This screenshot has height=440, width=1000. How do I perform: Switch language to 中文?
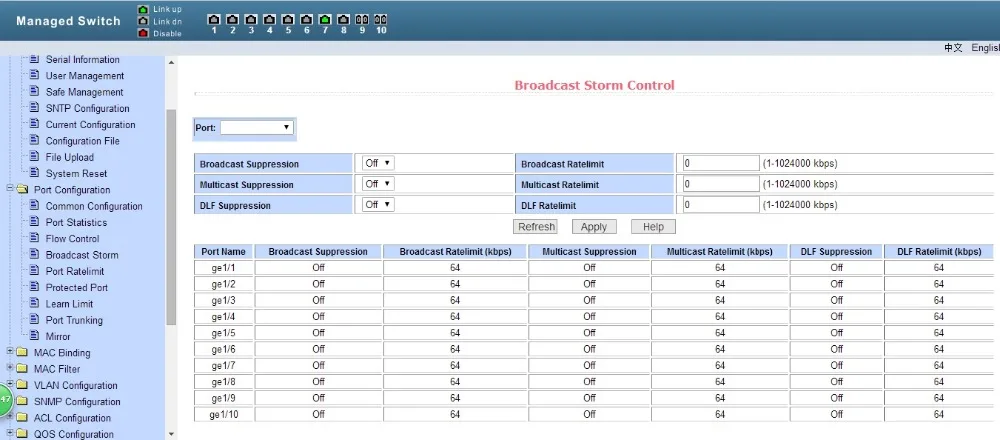[x=953, y=48]
